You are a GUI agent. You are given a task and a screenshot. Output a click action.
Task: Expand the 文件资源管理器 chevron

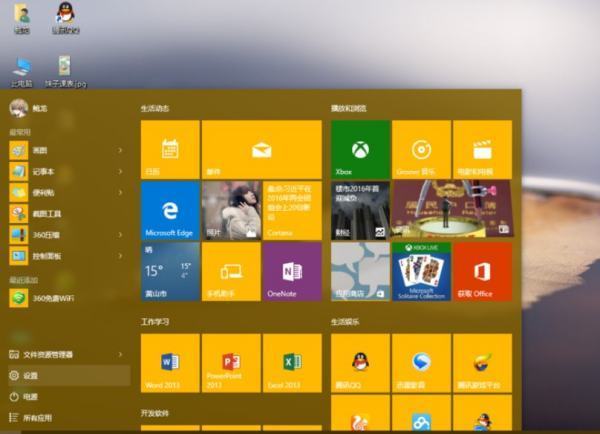click(x=120, y=355)
